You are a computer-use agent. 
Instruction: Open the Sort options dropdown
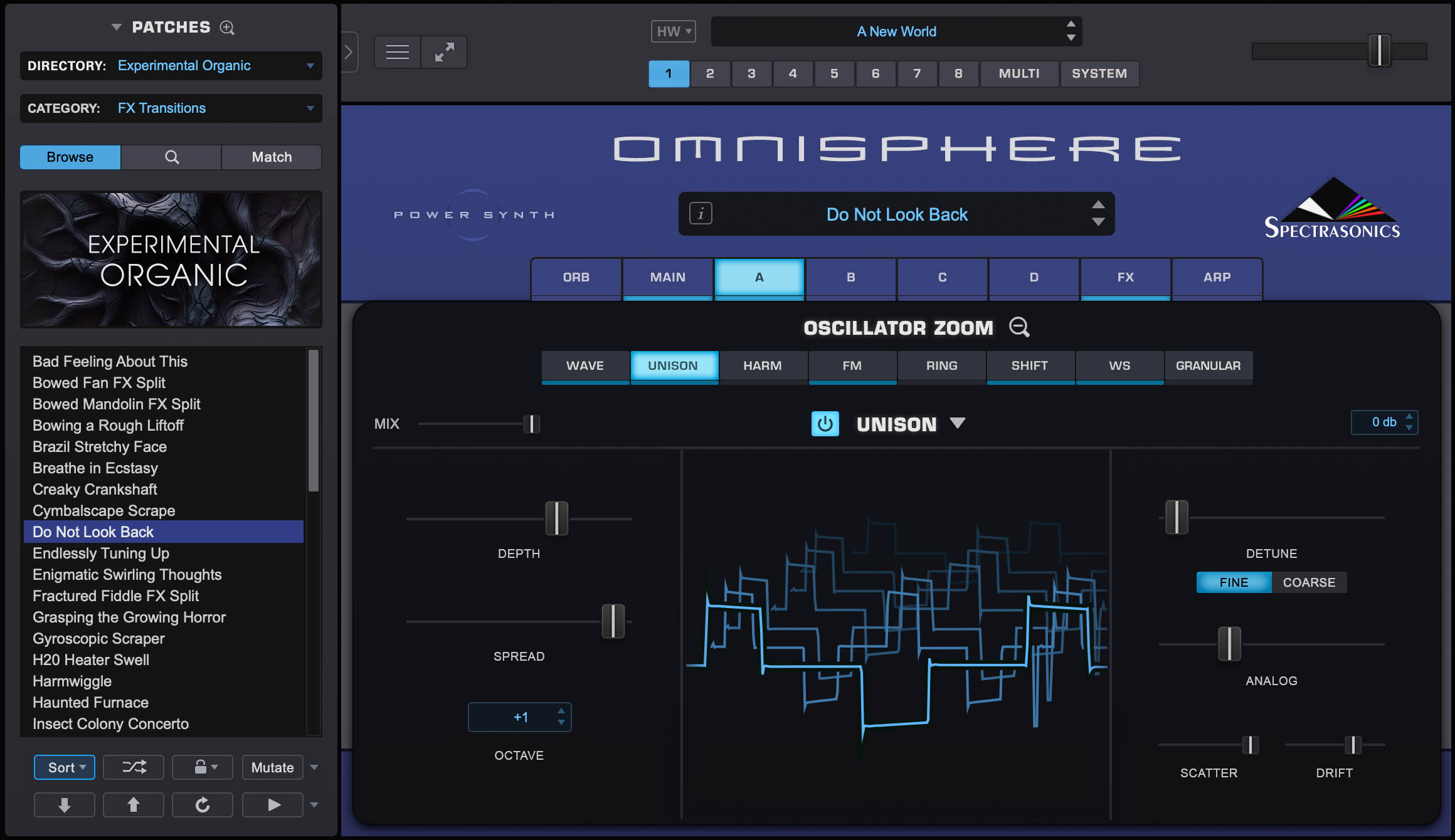tap(63, 767)
